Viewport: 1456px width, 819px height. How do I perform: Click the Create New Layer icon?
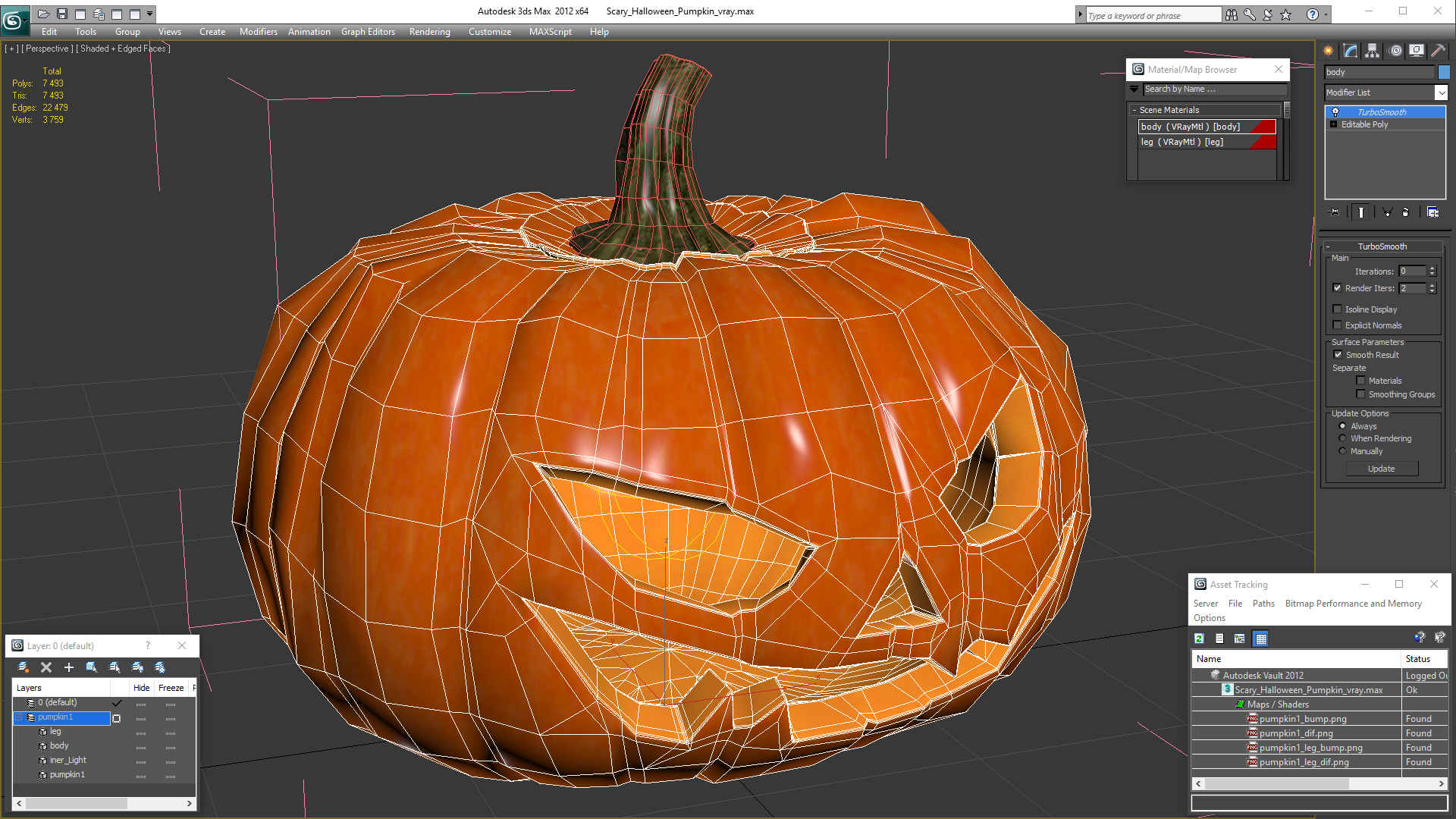click(24, 667)
